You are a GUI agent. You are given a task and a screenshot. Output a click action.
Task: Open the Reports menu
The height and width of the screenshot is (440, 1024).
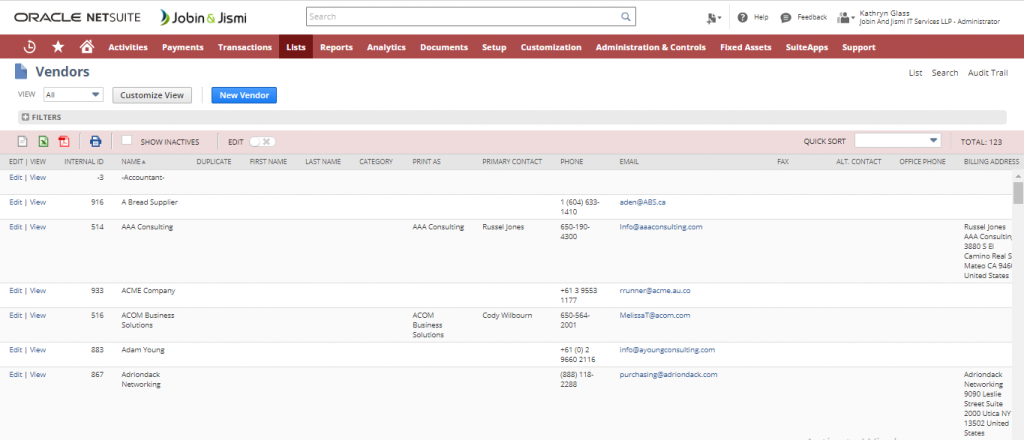(336, 47)
